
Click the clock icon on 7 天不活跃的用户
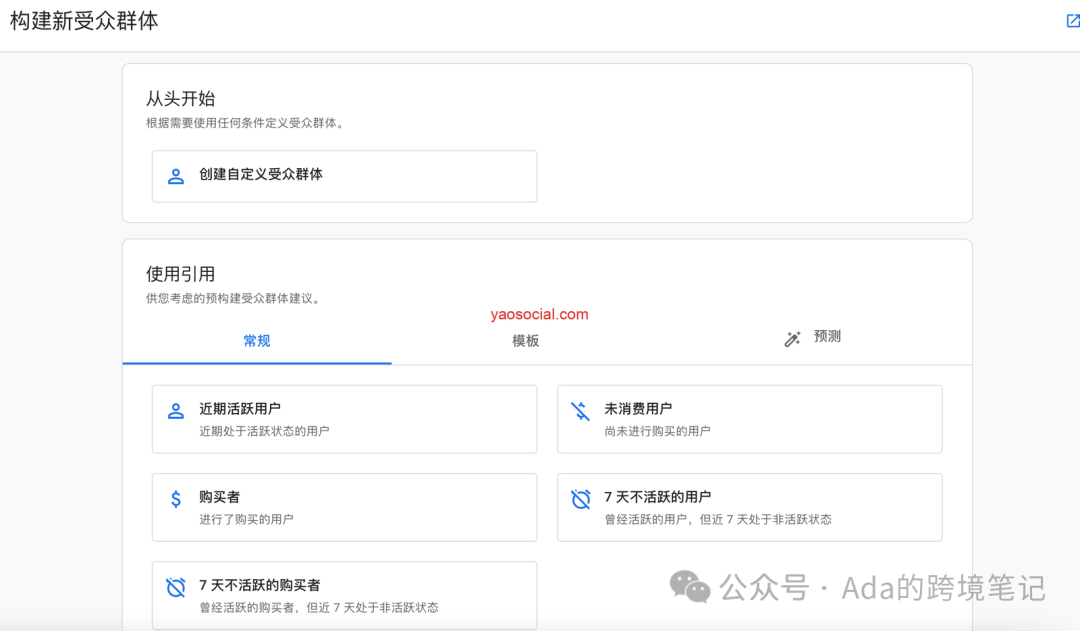581,497
